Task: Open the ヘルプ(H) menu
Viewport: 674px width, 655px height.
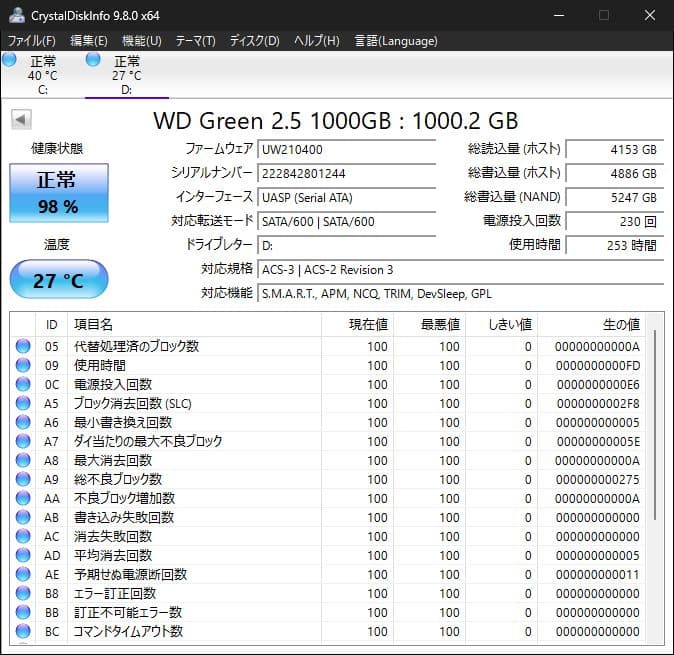Action: click(317, 41)
